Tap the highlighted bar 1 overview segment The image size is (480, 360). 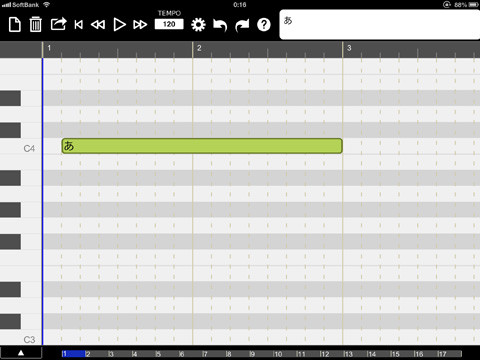[x=73, y=354]
